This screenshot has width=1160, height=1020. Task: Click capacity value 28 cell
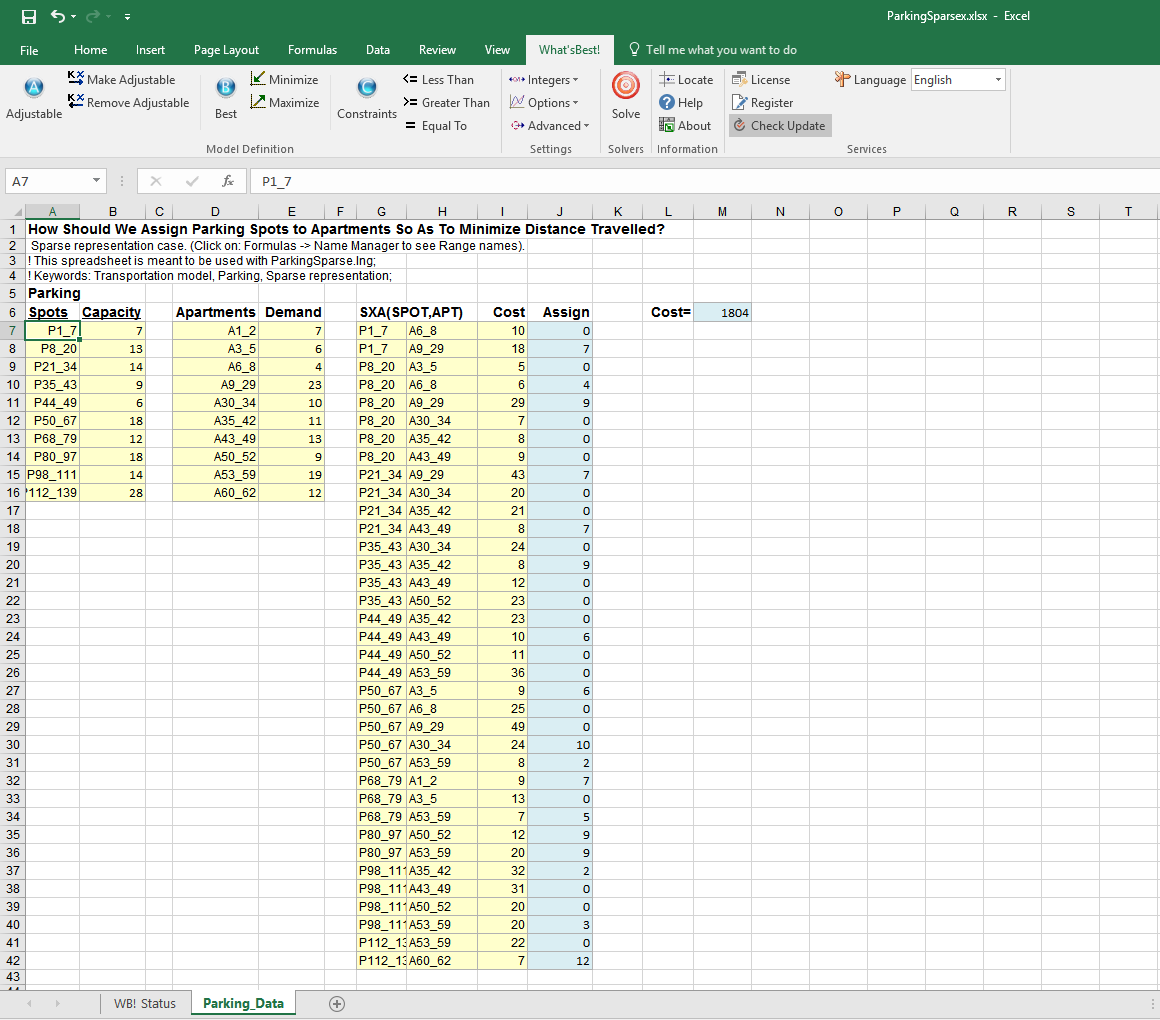click(x=112, y=493)
